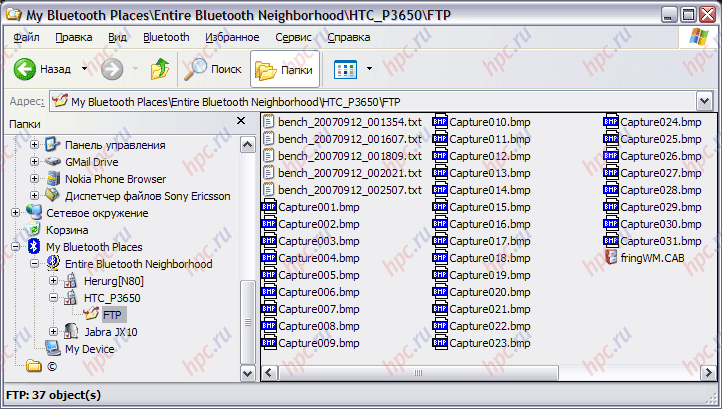Open the Сервис menu
722x409 pixels.
[293, 37]
